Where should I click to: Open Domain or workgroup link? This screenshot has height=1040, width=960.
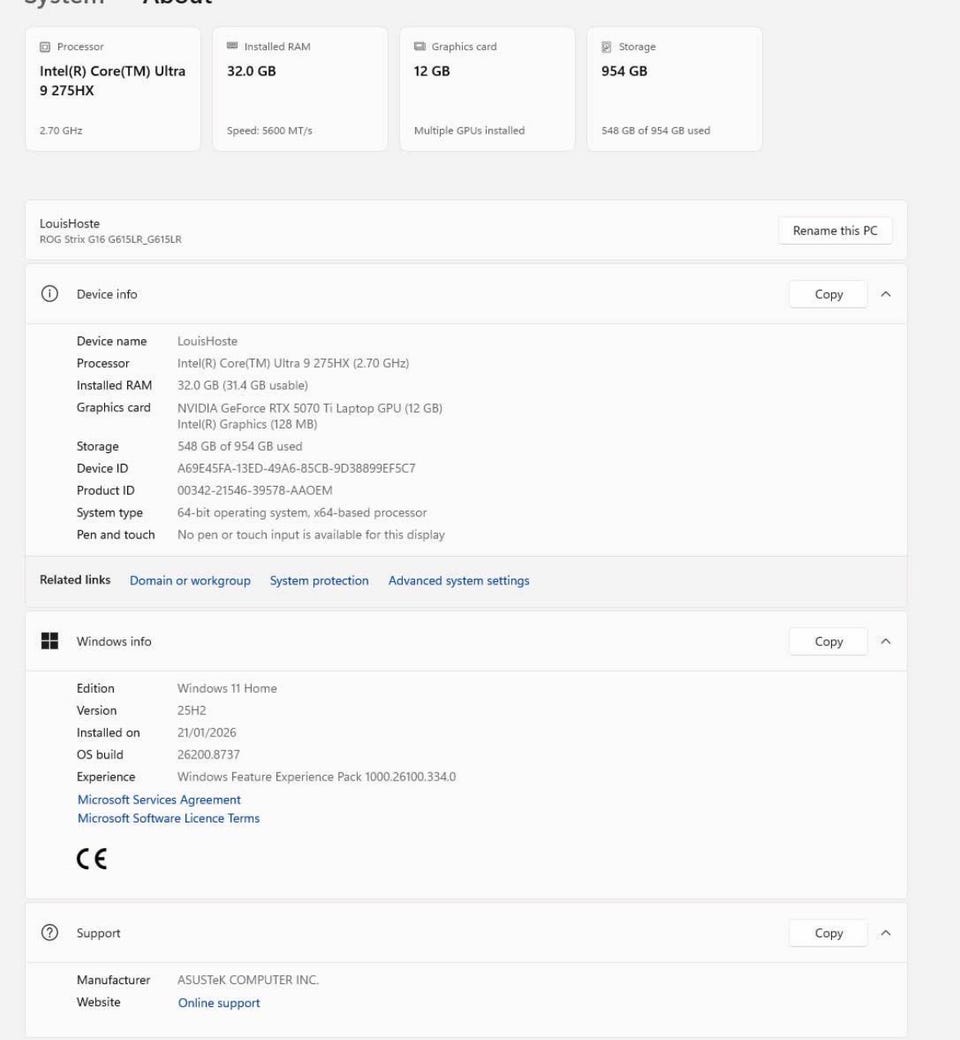190,580
